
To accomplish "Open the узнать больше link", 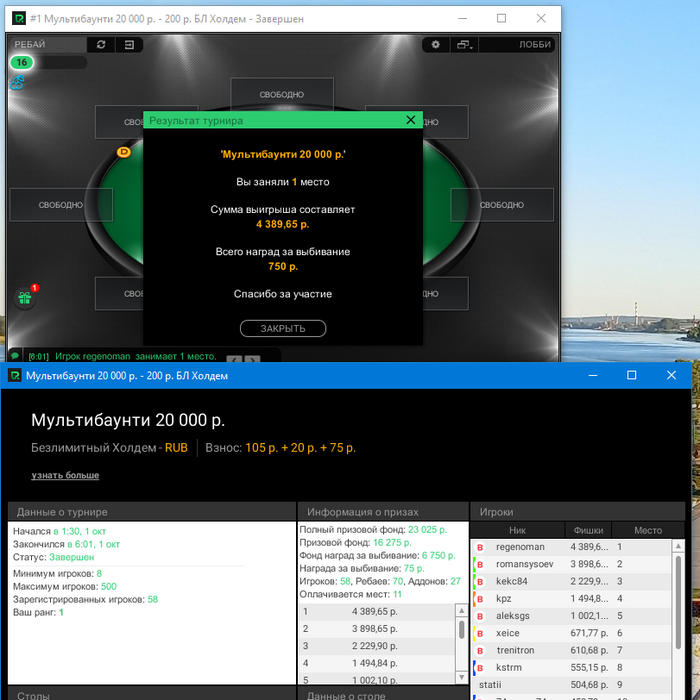I will [x=65, y=475].
